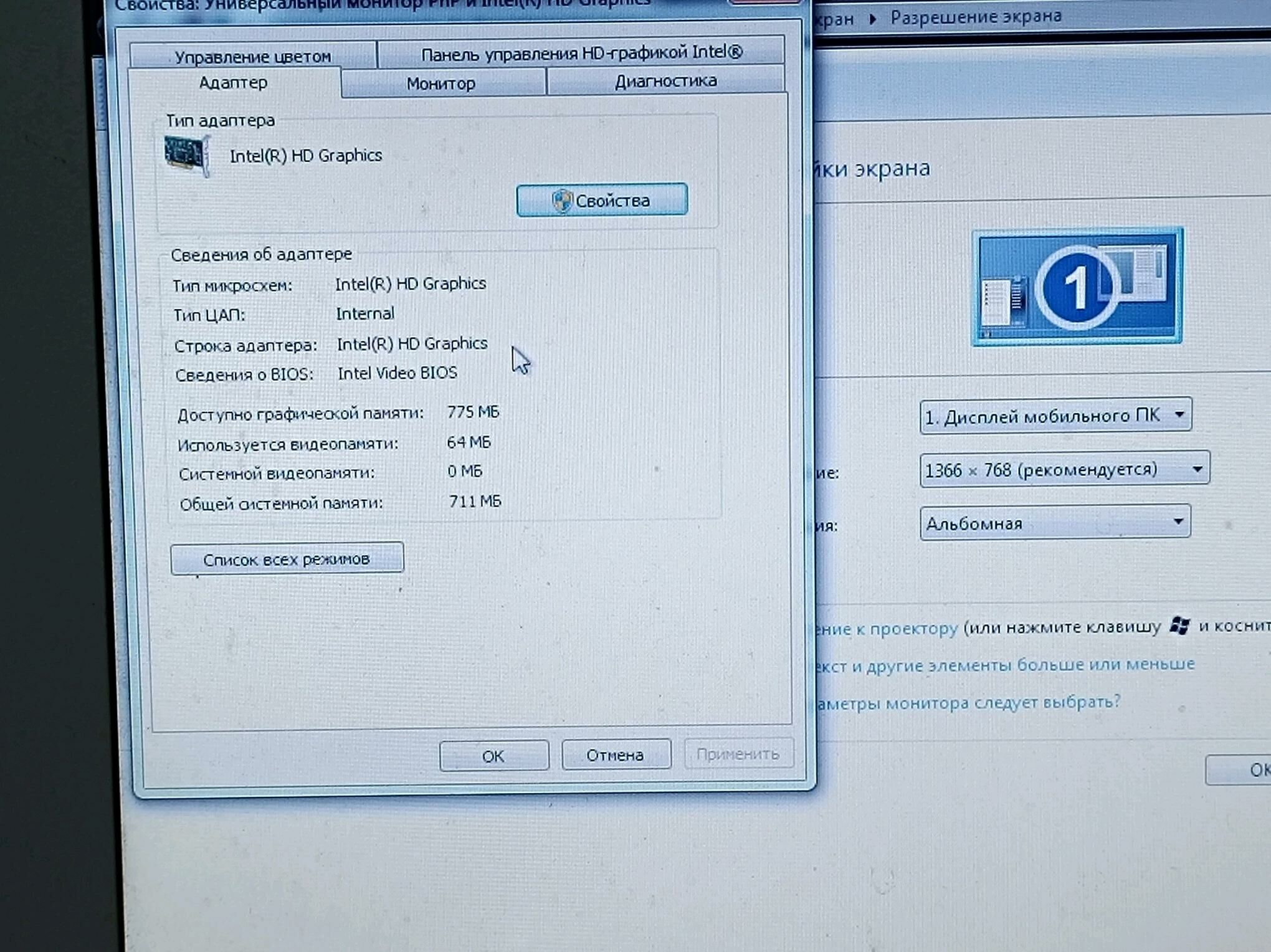The width and height of the screenshot is (1271, 952).
Task: Open link about text size больше или меньше
Action: pyautogui.click(x=1004, y=665)
